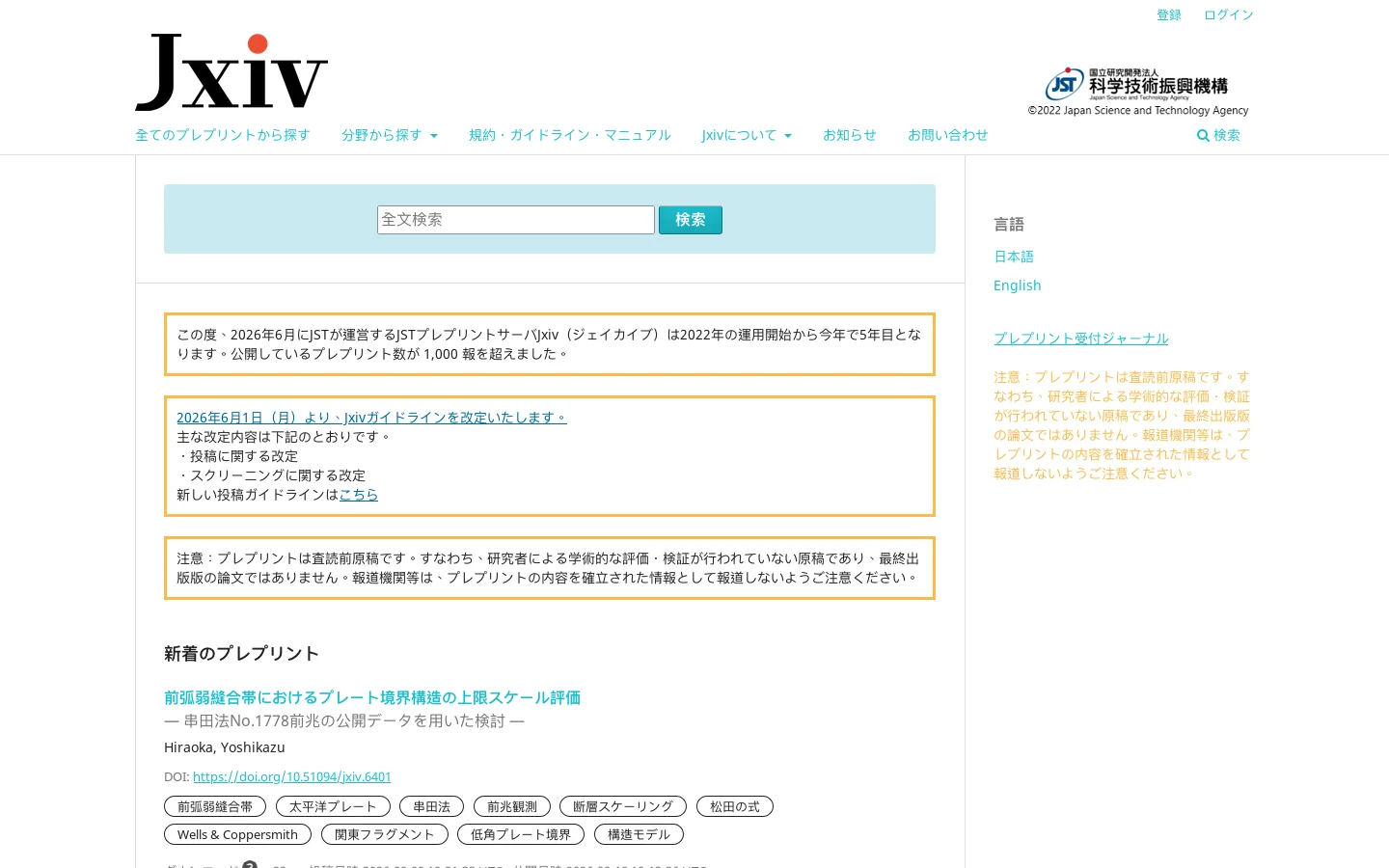Select the 串田法 keyword tag

click(432, 806)
